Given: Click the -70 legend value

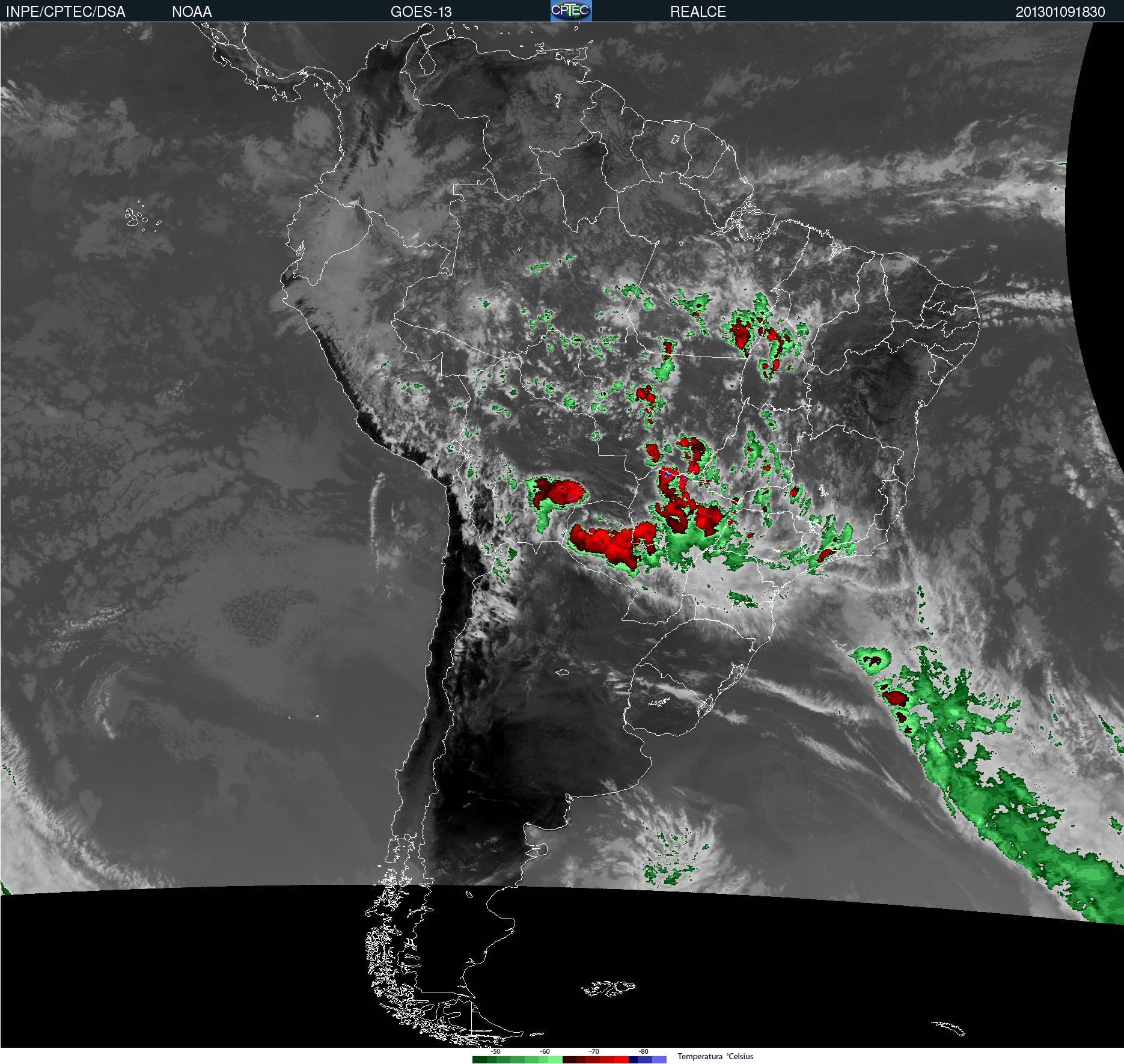Looking at the screenshot, I should (x=594, y=1051).
